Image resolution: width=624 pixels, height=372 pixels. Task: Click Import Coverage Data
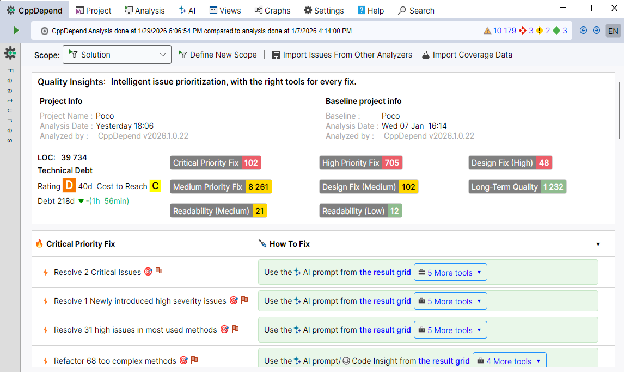click(467, 55)
